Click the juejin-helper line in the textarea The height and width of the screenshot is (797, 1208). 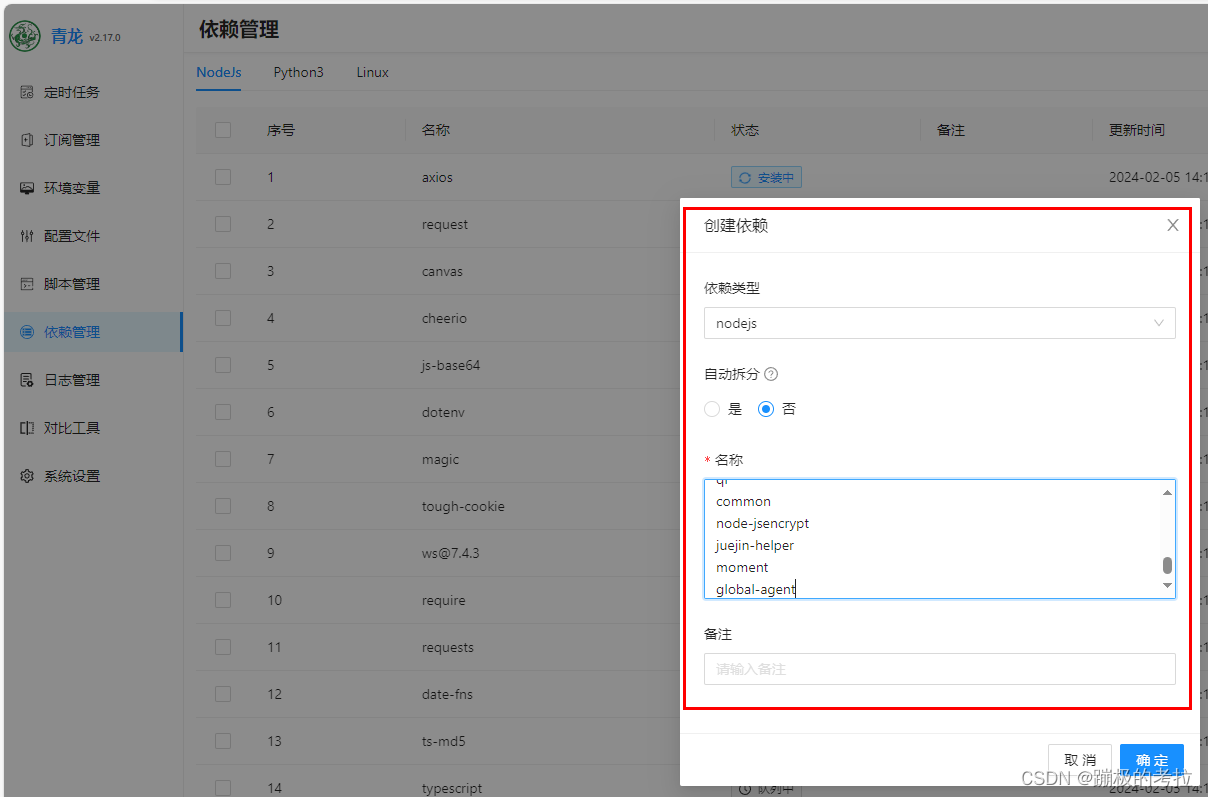point(755,545)
